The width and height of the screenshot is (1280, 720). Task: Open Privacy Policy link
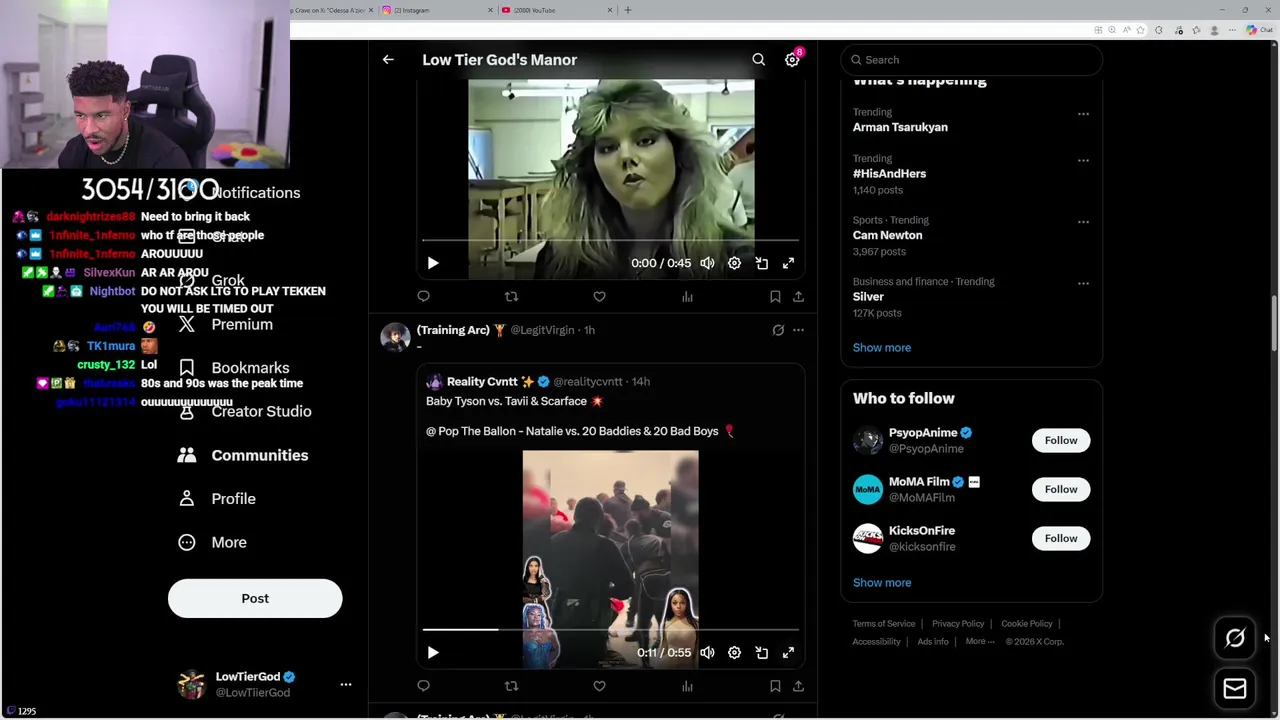click(x=958, y=624)
